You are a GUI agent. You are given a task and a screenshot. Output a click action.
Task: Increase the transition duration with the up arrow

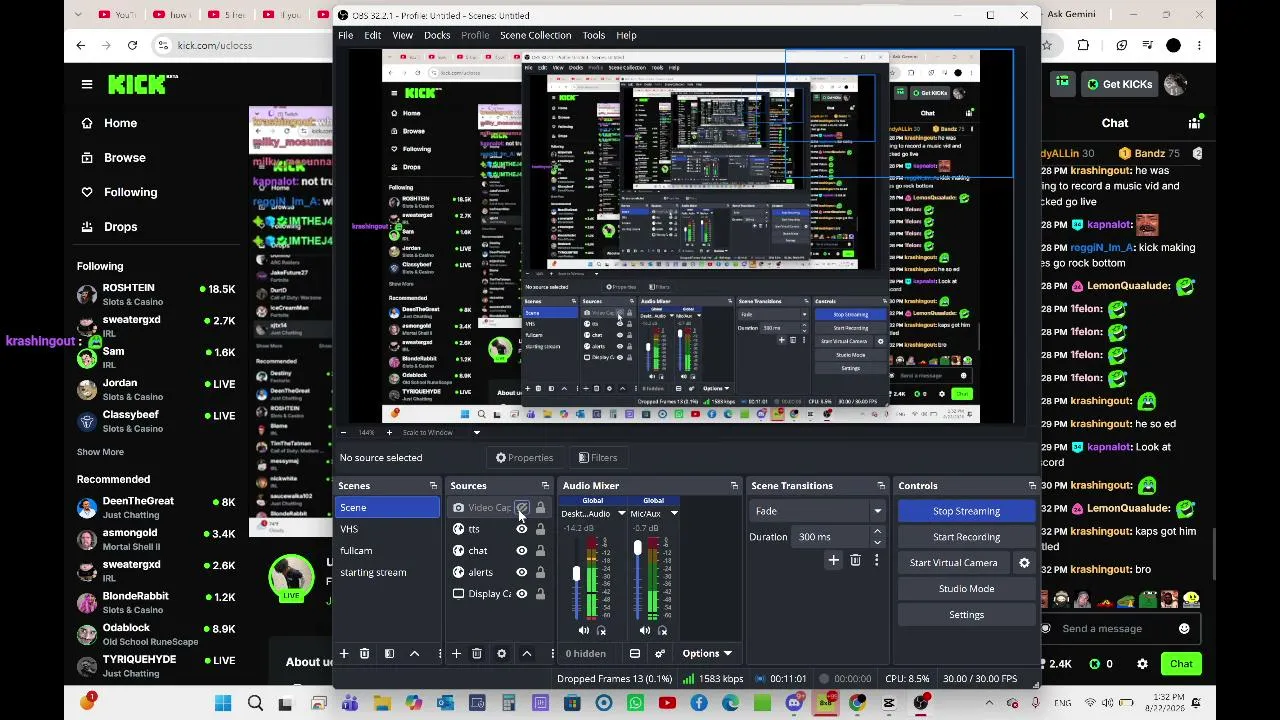coord(877,532)
